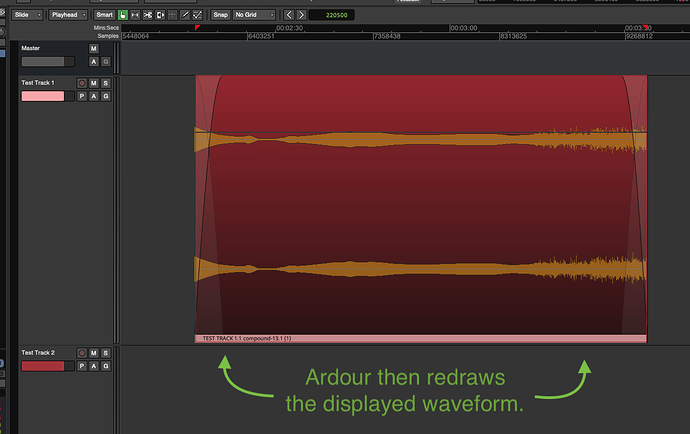Click the nudge clock value field
This screenshot has width=690, height=434.
[337, 16]
